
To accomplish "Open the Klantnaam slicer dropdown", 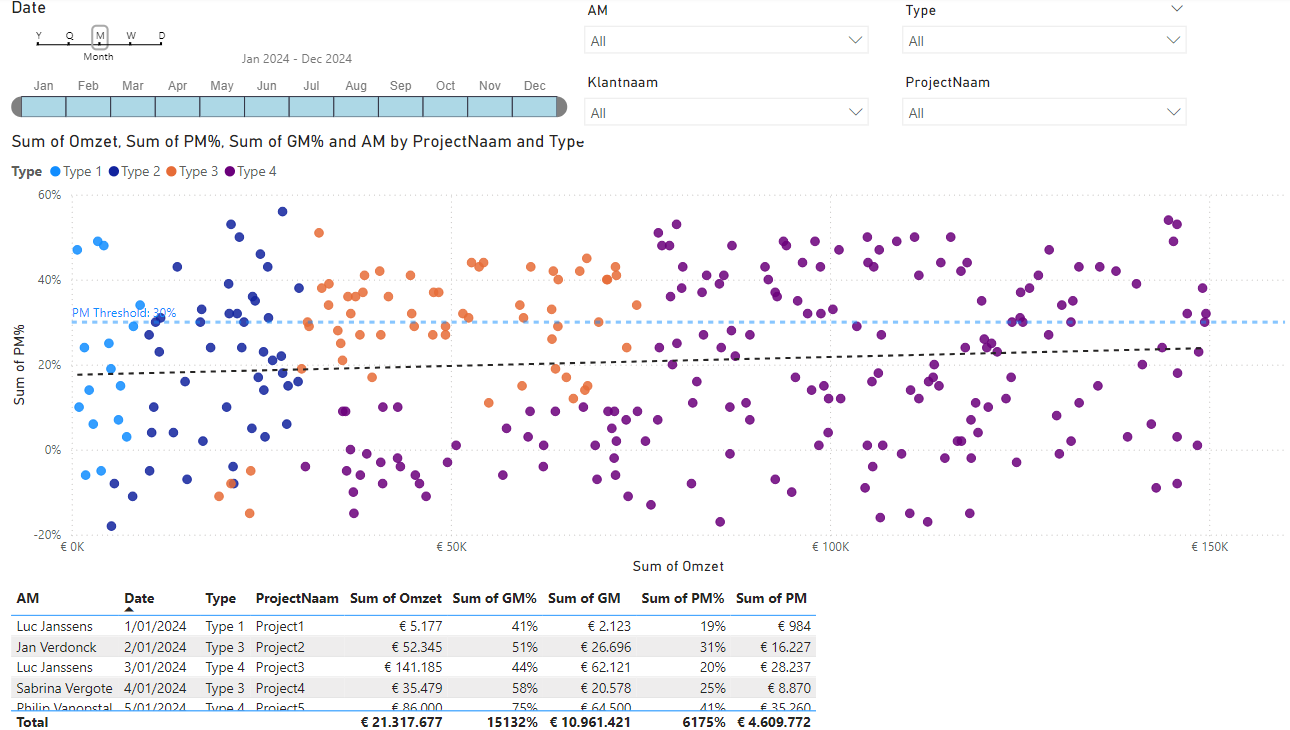I will 726,113.
